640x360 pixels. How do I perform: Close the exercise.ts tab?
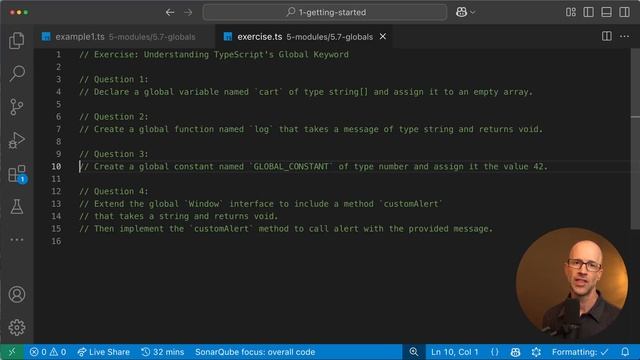pyautogui.click(x=383, y=36)
